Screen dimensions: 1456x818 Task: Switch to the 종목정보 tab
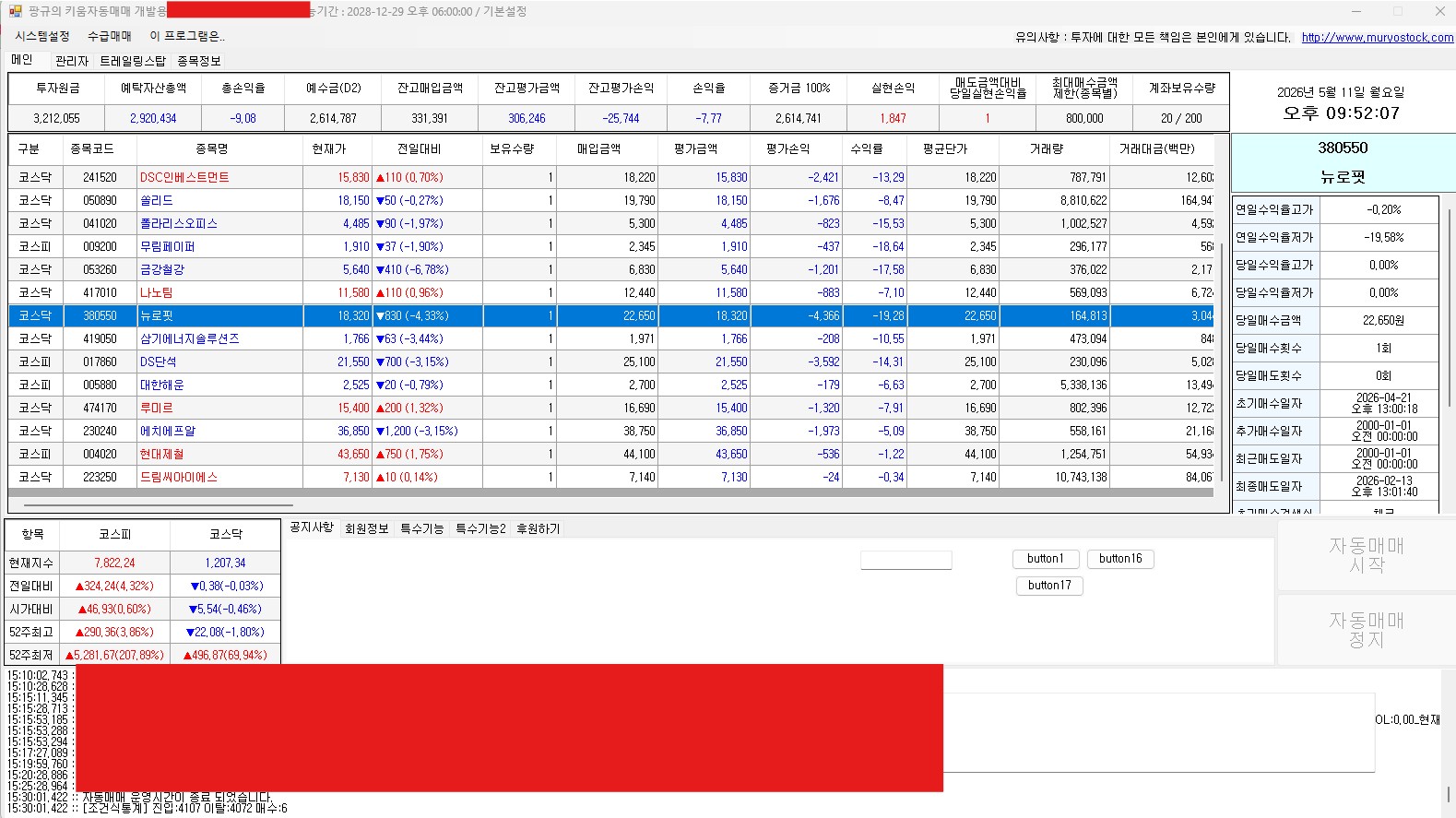199,61
